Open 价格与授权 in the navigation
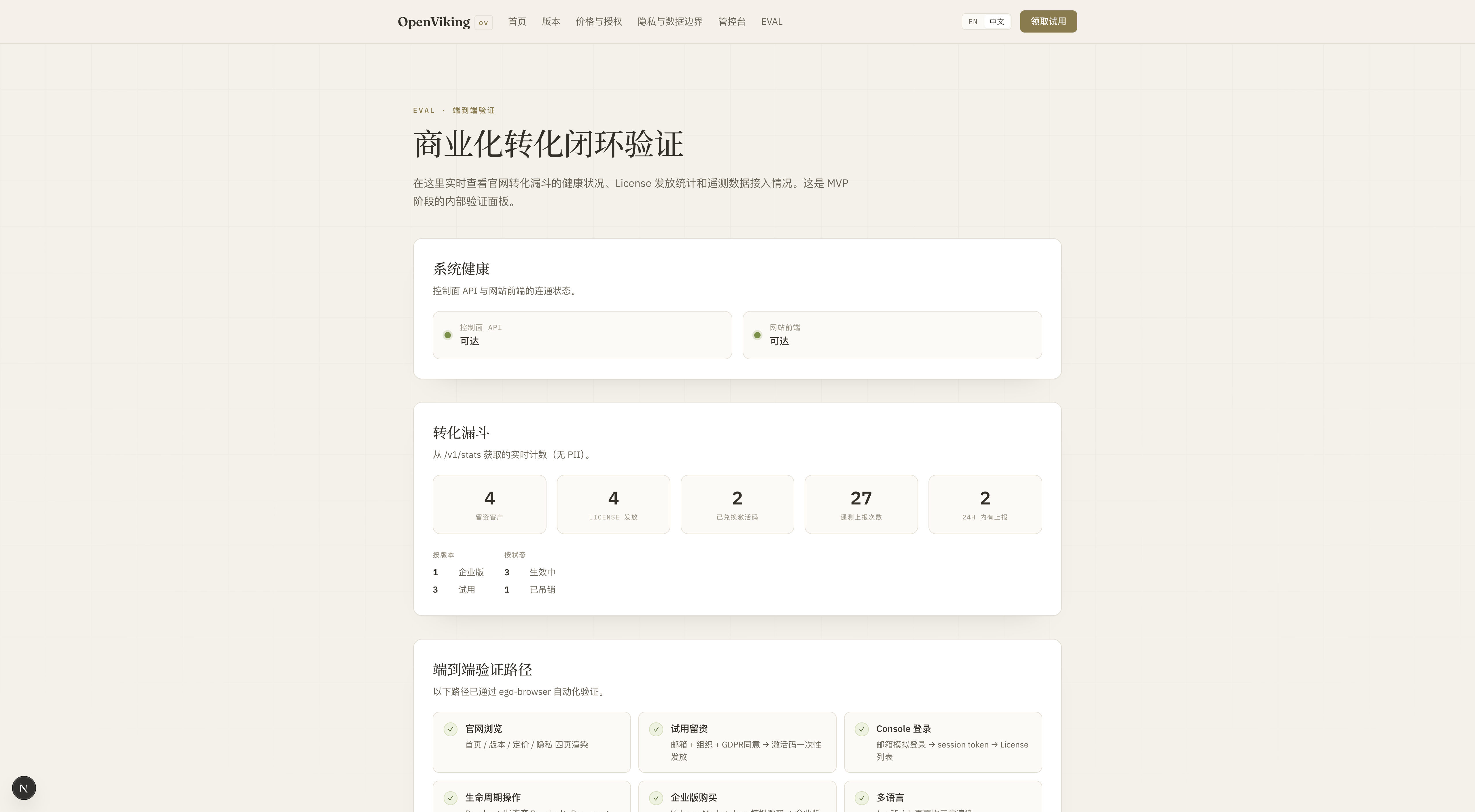The height and width of the screenshot is (812, 1475). click(x=599, y=22)
